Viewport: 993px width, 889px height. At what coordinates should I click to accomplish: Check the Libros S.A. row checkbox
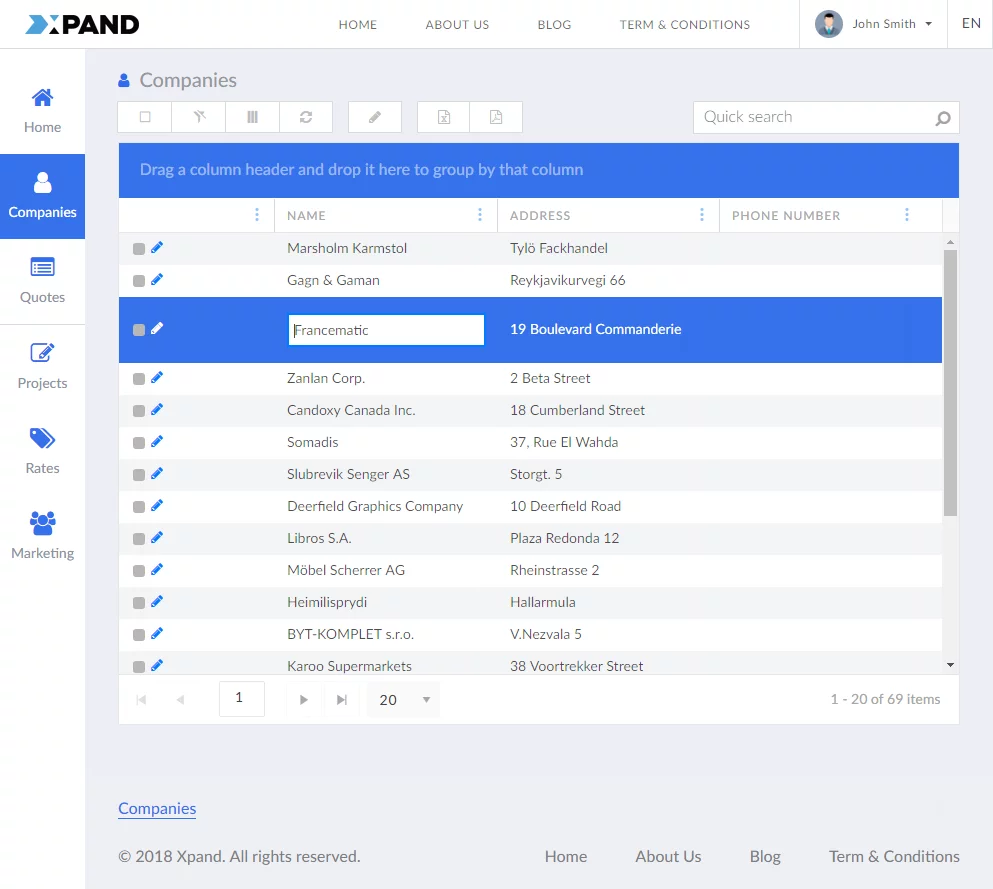(x=139, y=539)
